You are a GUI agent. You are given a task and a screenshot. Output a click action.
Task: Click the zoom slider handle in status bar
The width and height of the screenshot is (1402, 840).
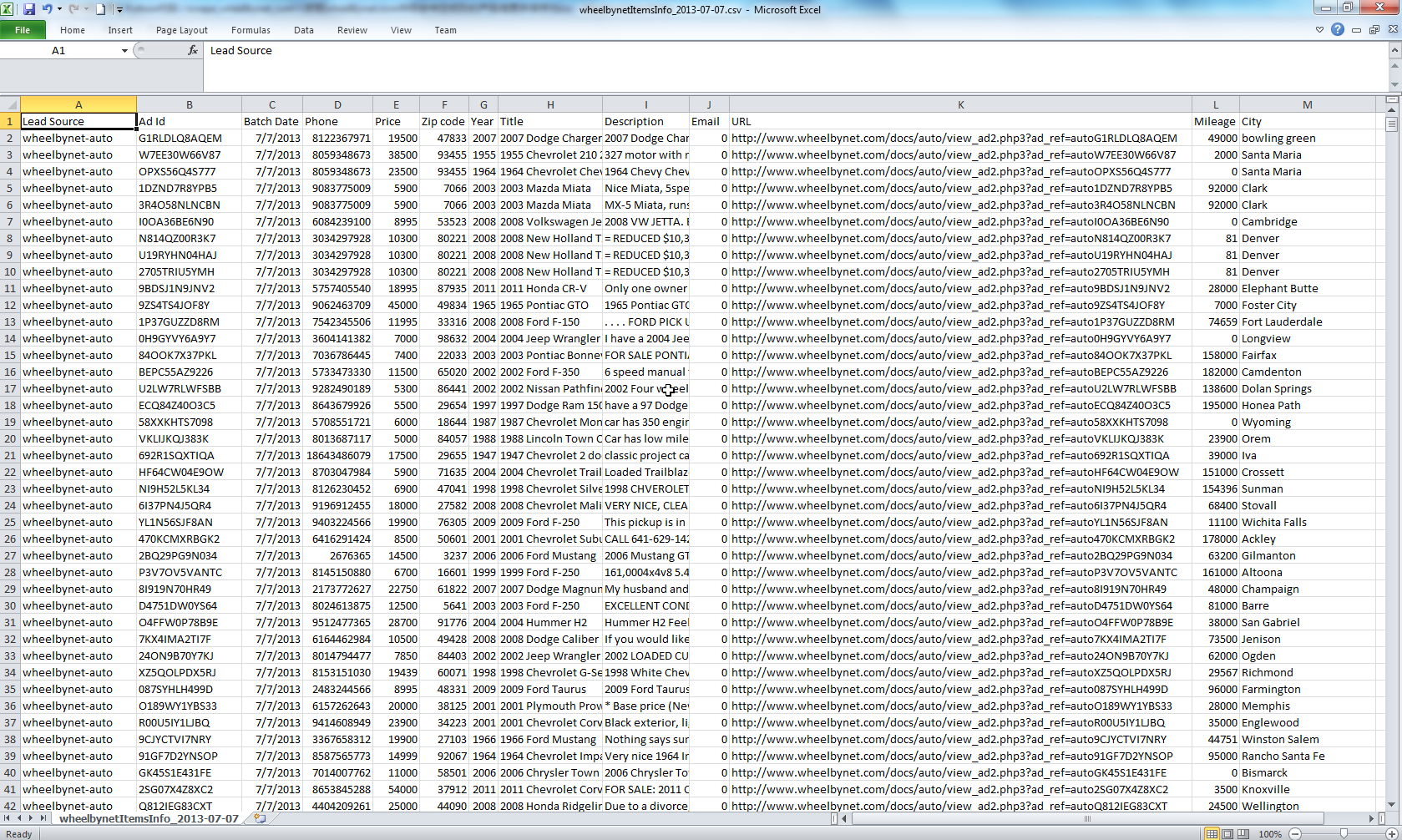1344,833
